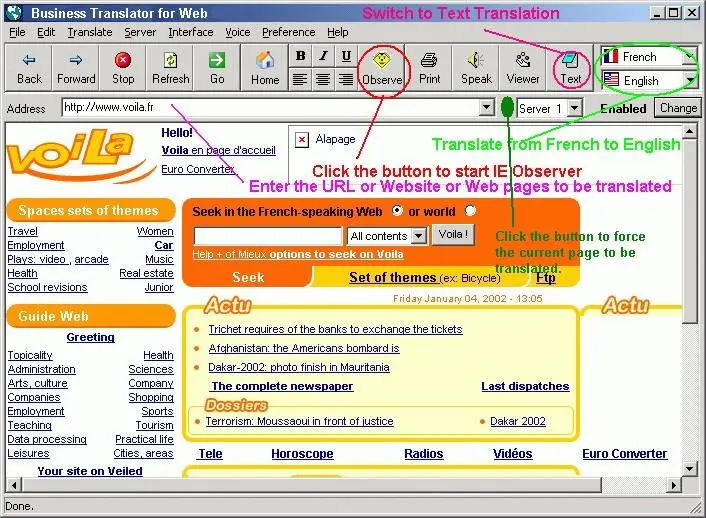Click the scroll down arrow
This screenshot has width=706, height=518.
[689, 469]
